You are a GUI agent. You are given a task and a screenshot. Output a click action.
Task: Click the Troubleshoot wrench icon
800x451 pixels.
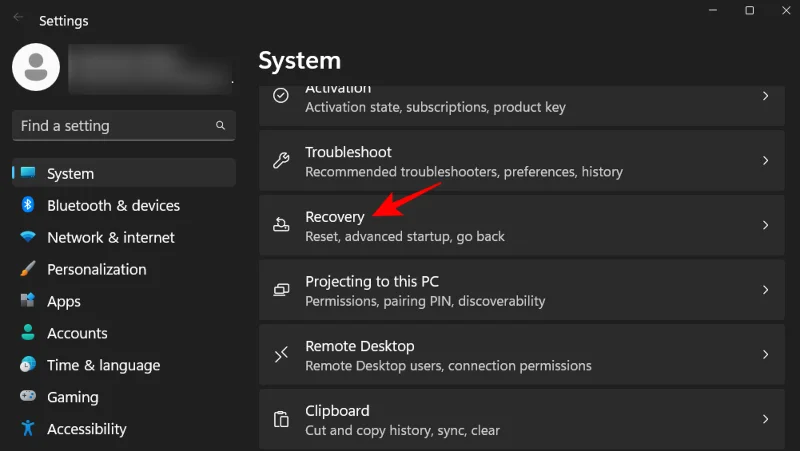point(281,160)
